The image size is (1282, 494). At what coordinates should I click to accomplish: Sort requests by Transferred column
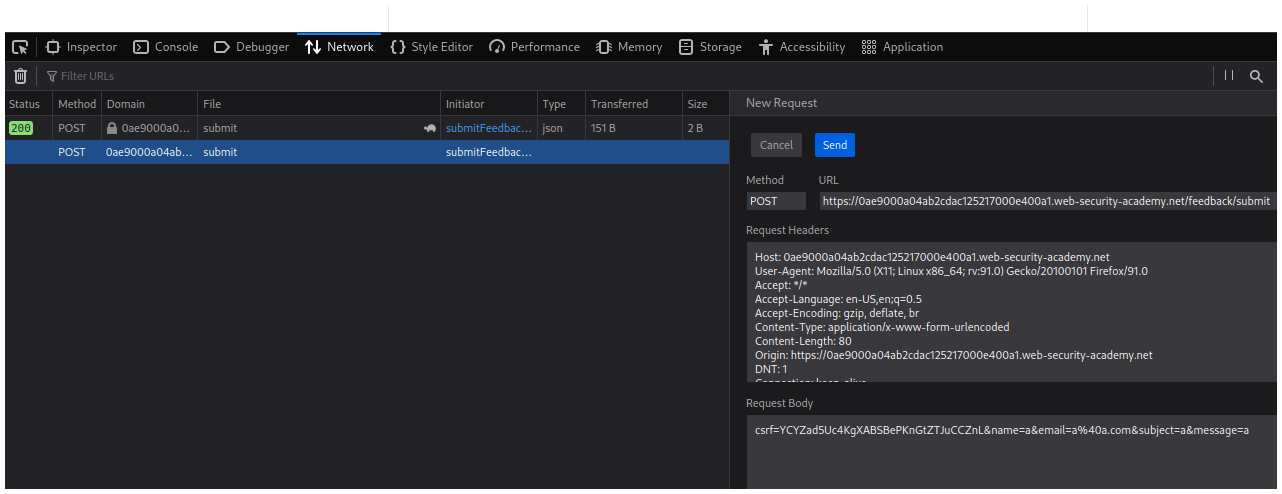point(619,104)
